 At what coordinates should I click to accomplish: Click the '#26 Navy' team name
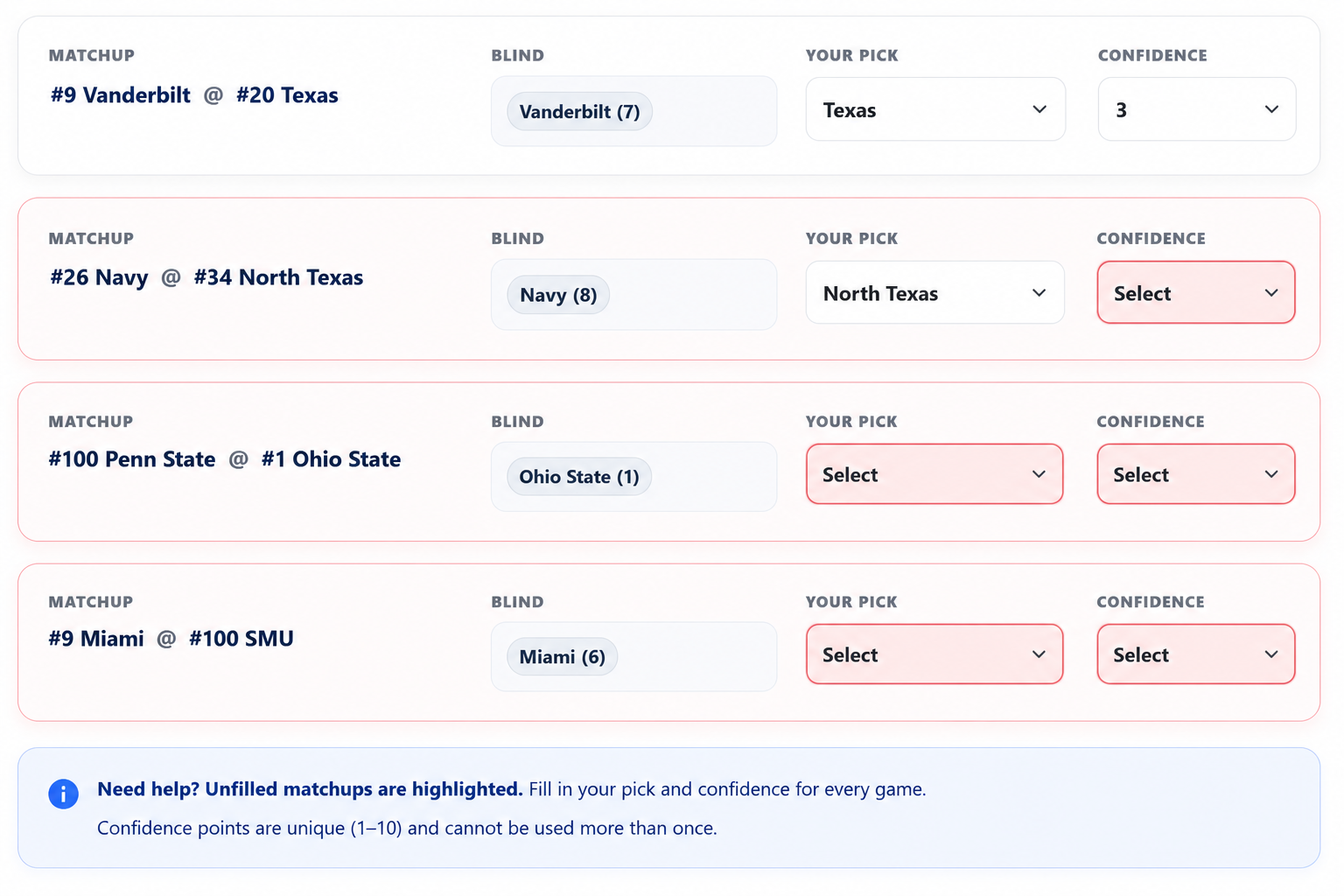pos(99,277)
